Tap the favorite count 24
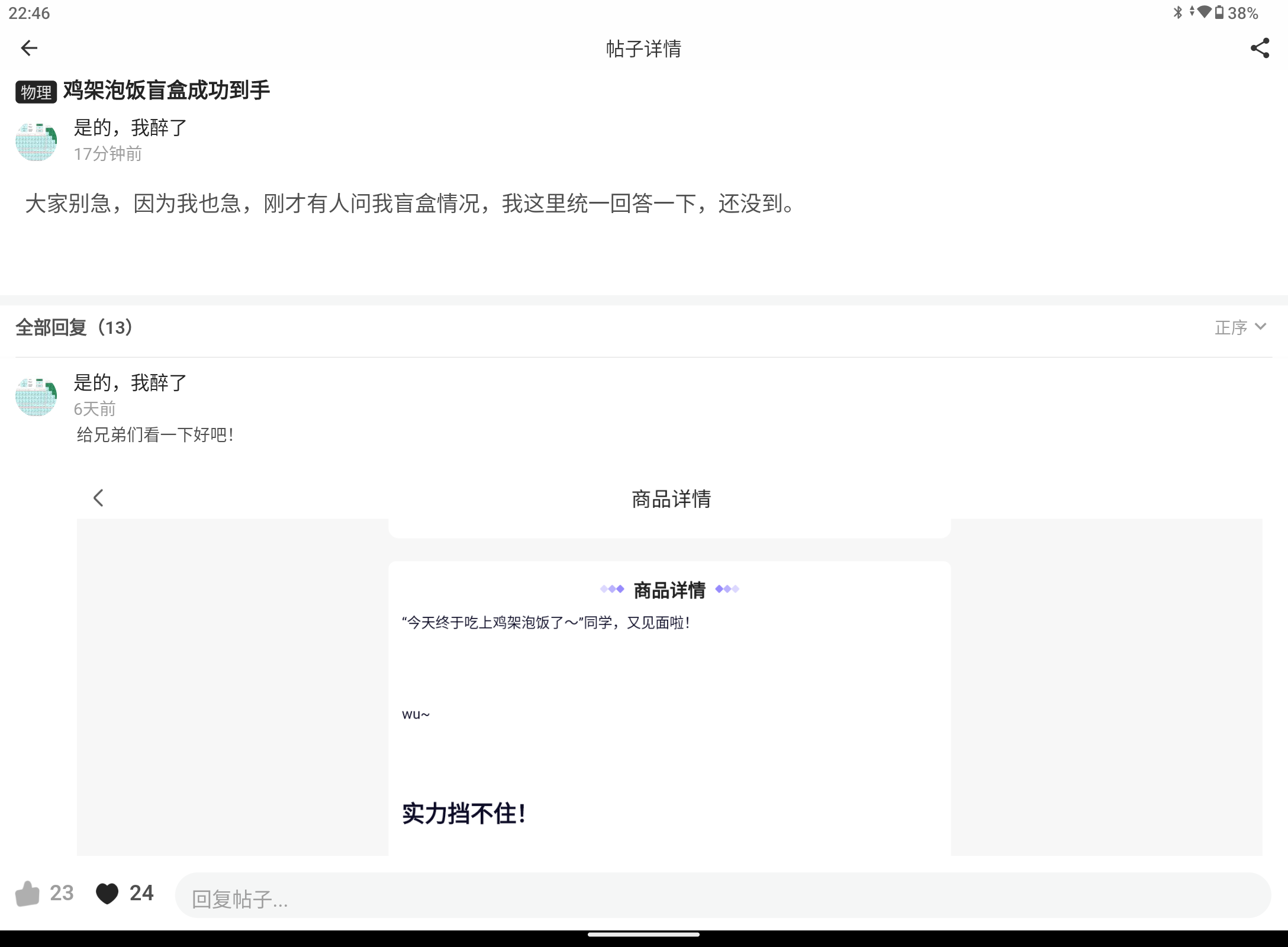Image resolution: width=1288 pixels, height=947 pixels. 141,893
